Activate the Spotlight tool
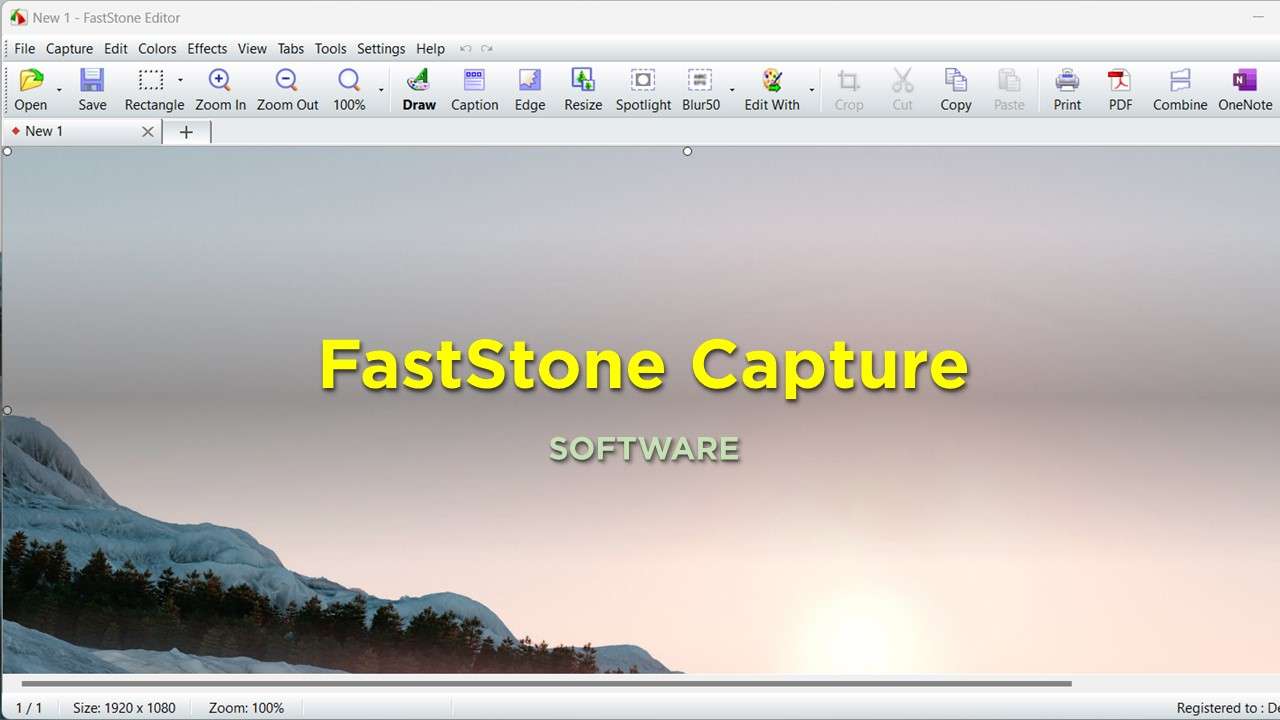Screen dimensions: 1280x720 tap(642, 89)
